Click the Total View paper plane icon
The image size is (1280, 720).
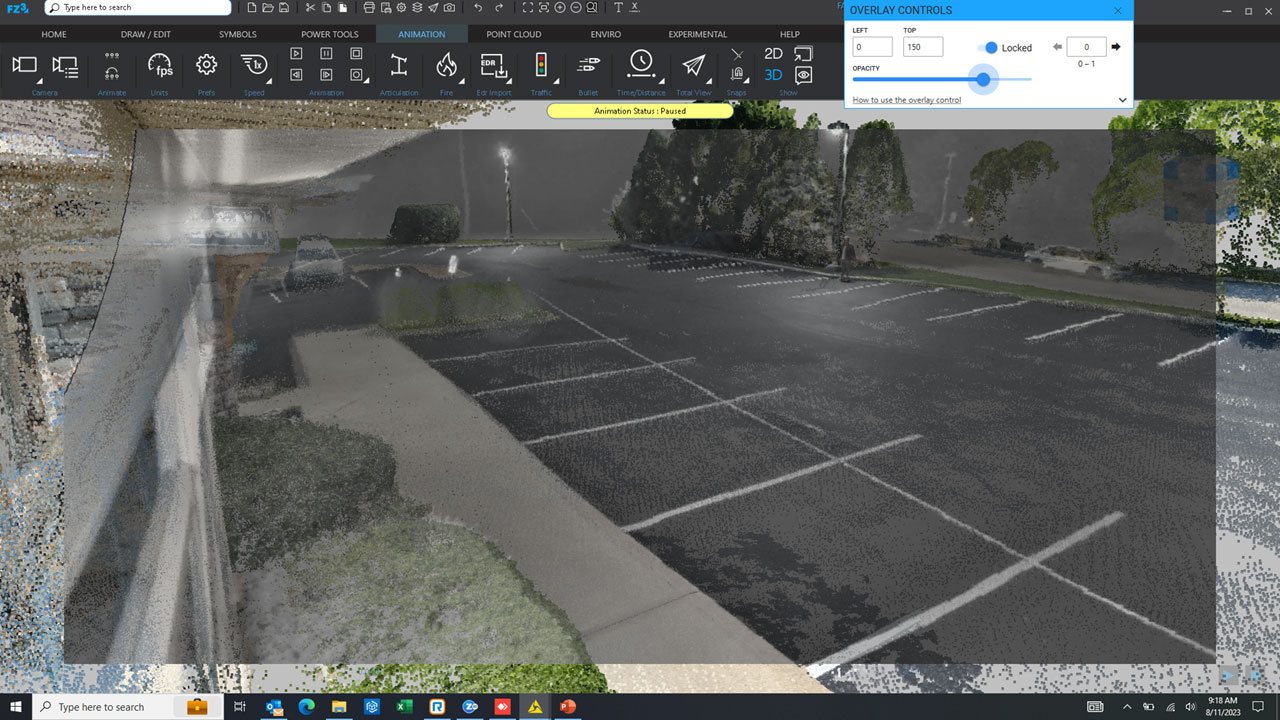click(693, 66)
